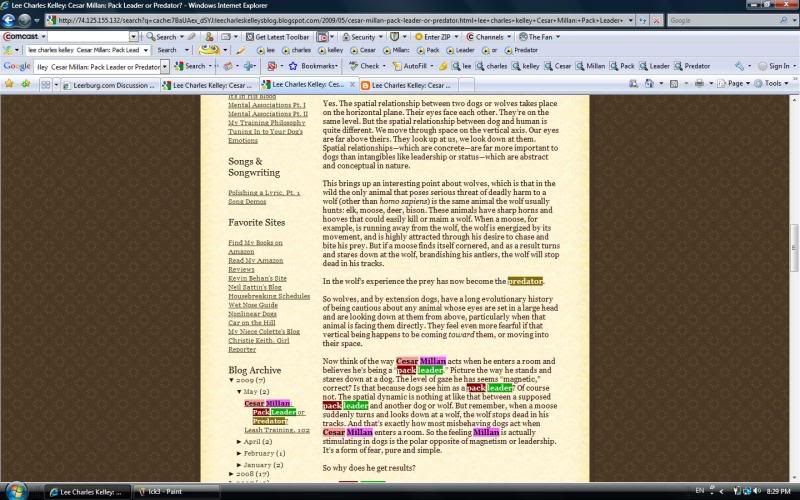
Task: Click the Check spelling button on Google toolbar
Action: [x=364, y=66]
